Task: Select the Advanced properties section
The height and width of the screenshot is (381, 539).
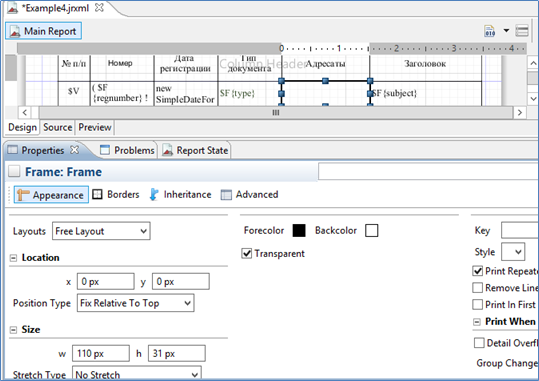Action: [x=250, y=195]
